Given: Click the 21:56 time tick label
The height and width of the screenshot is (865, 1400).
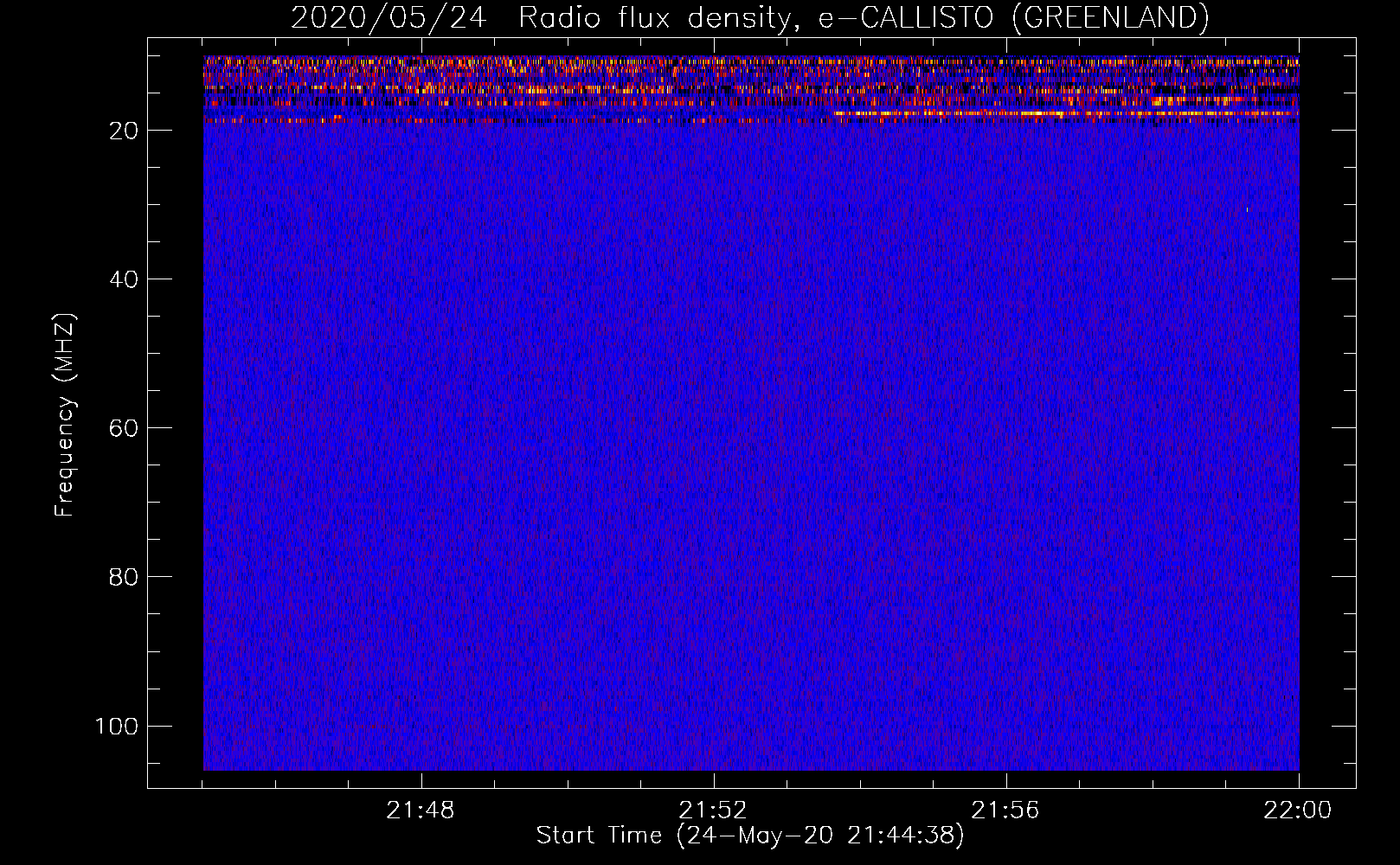Looking at the screenshot, I should coord(1005,811).
